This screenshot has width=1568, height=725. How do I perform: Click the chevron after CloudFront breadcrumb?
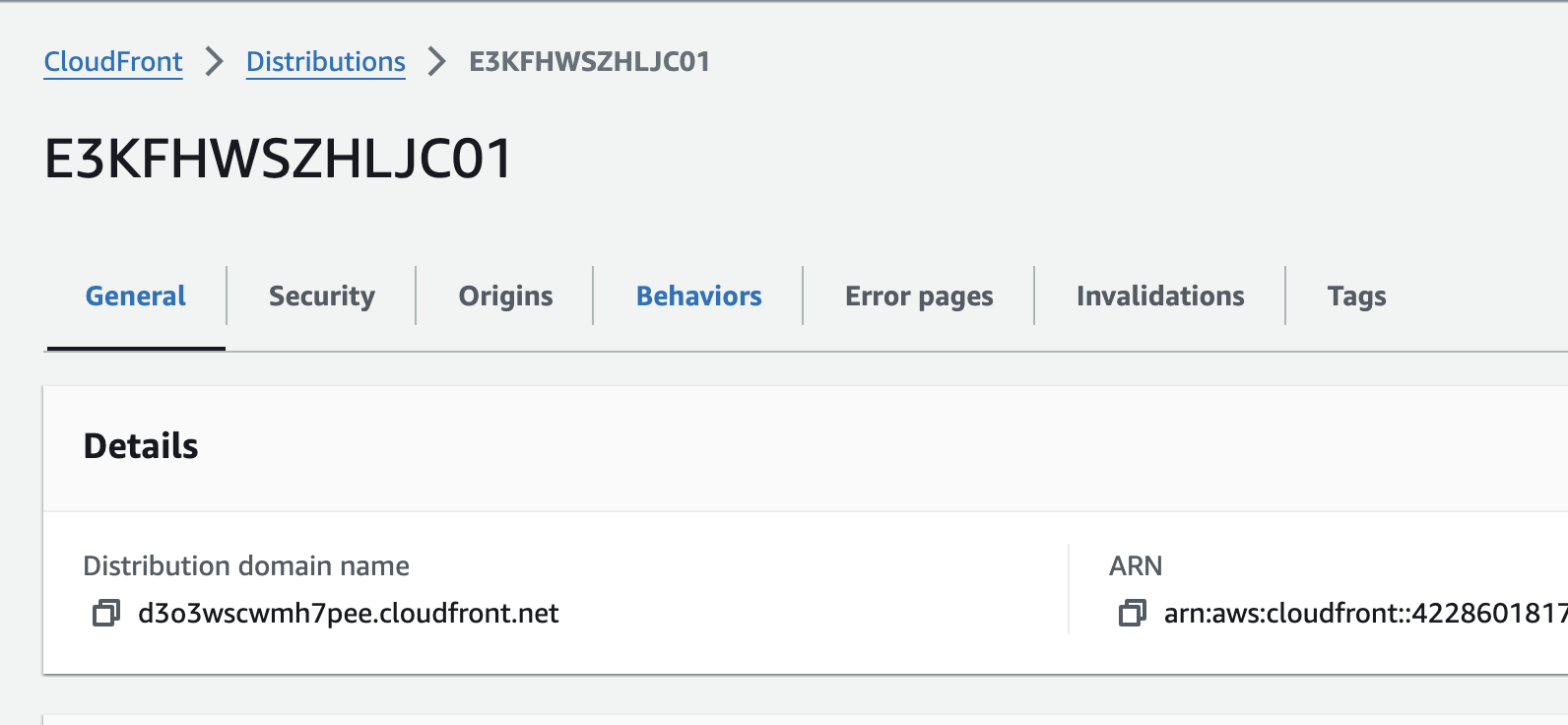[215, 61]
